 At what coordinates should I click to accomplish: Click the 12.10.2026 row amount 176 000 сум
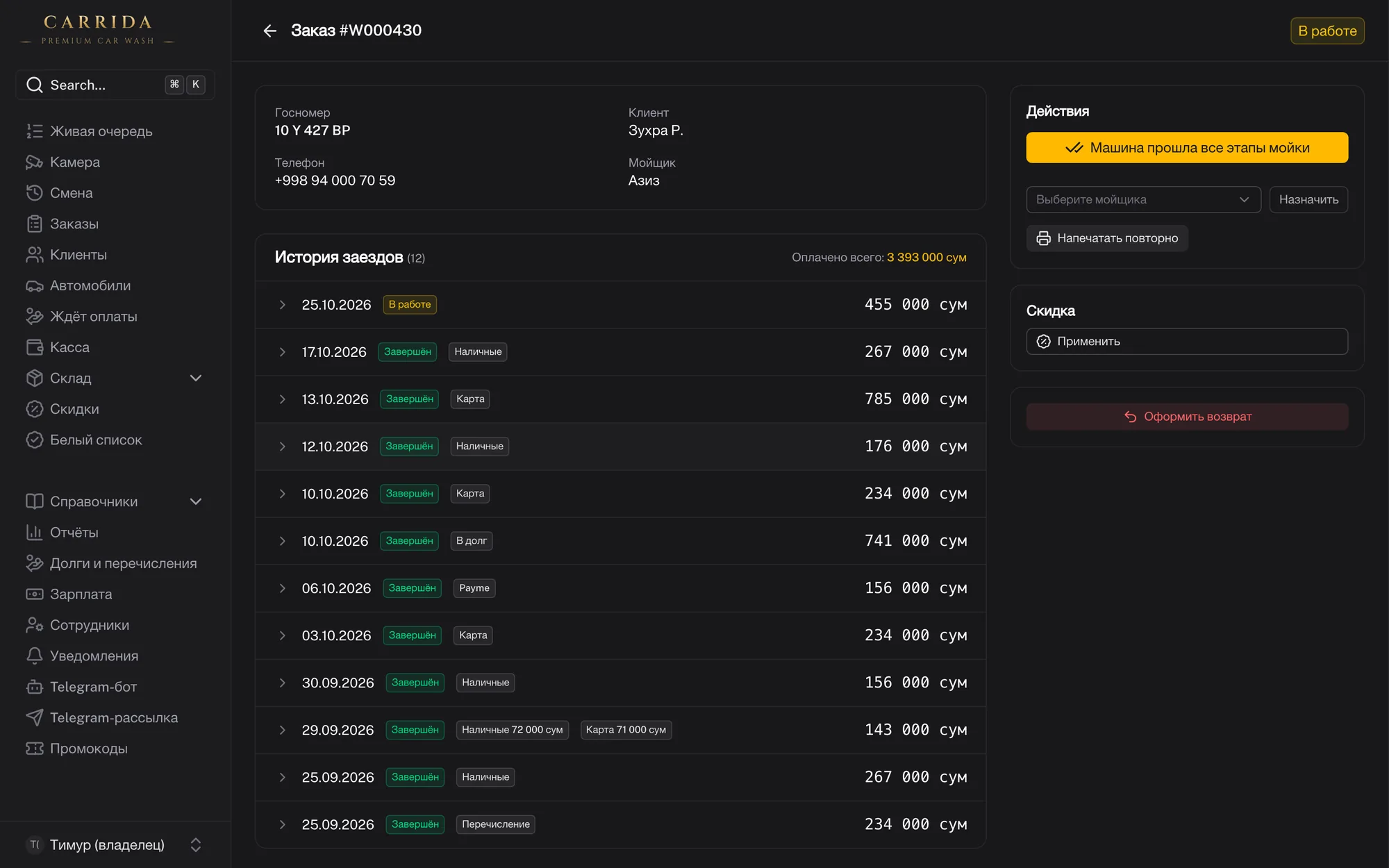pyautogui.click(x=915, y=446)
